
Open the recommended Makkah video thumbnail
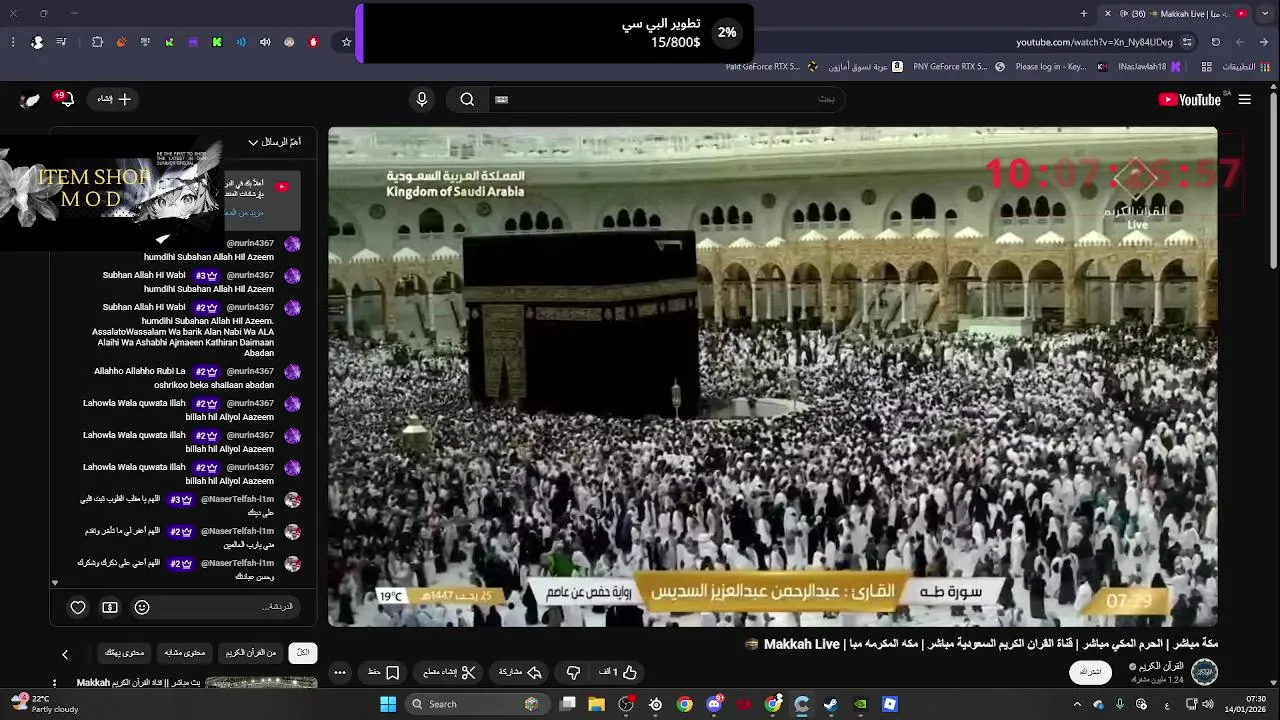click(261, 684)
